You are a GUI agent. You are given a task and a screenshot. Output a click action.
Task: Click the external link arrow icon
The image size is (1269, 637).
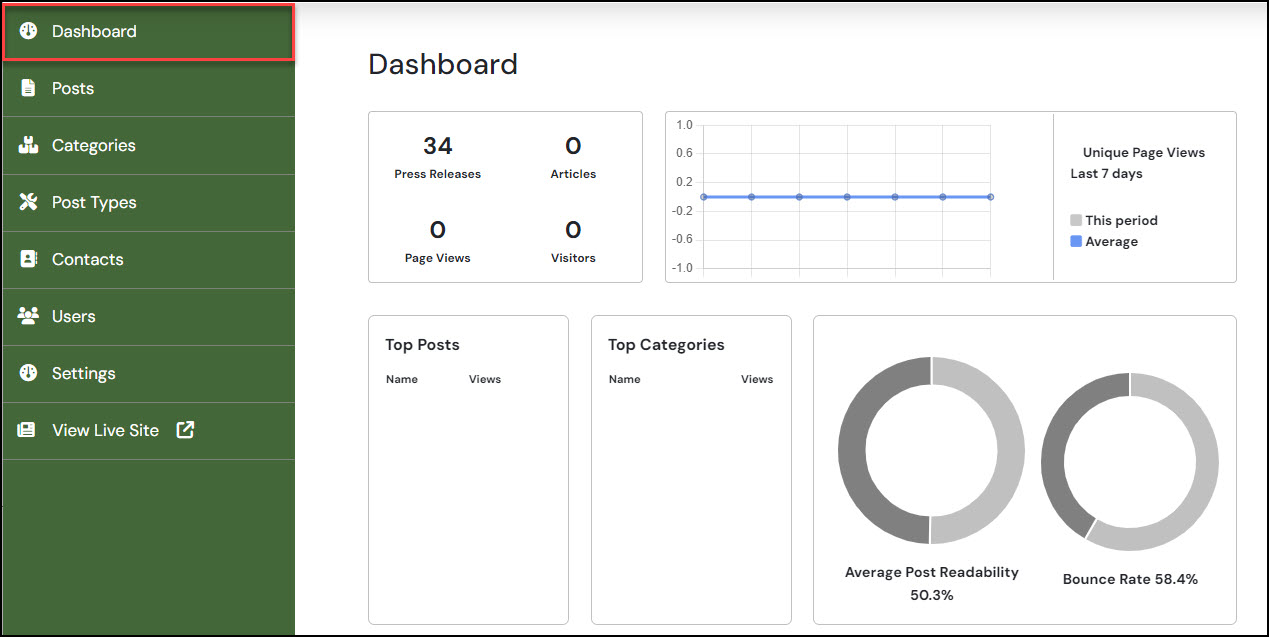coord(185,430)
